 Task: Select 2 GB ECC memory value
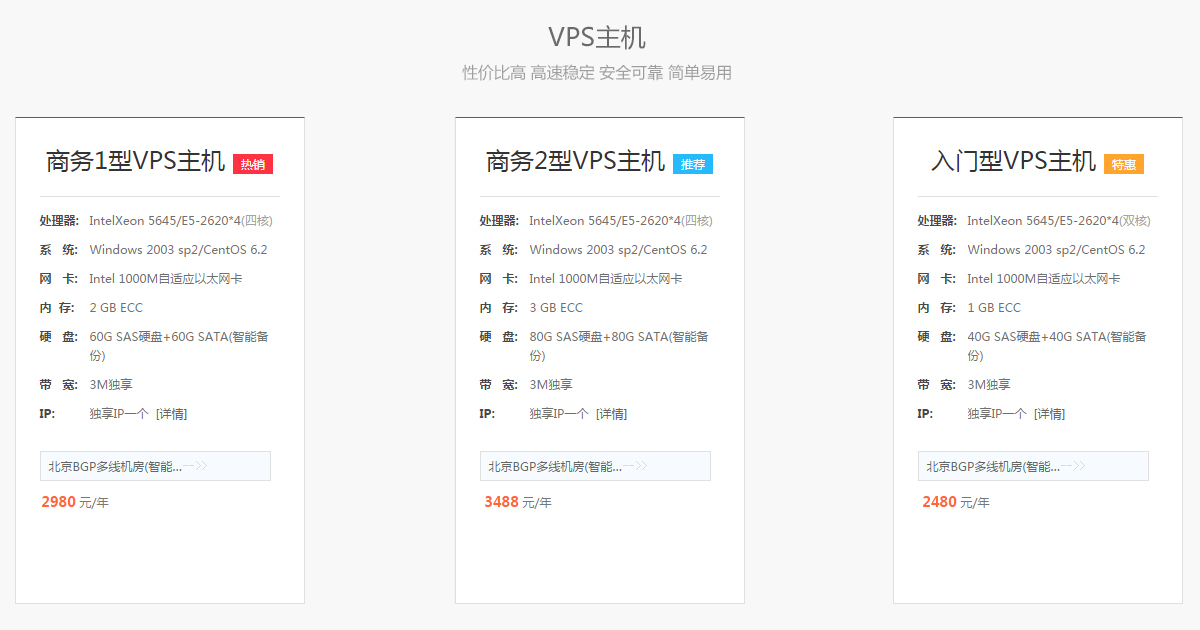(x=116, y=308)
